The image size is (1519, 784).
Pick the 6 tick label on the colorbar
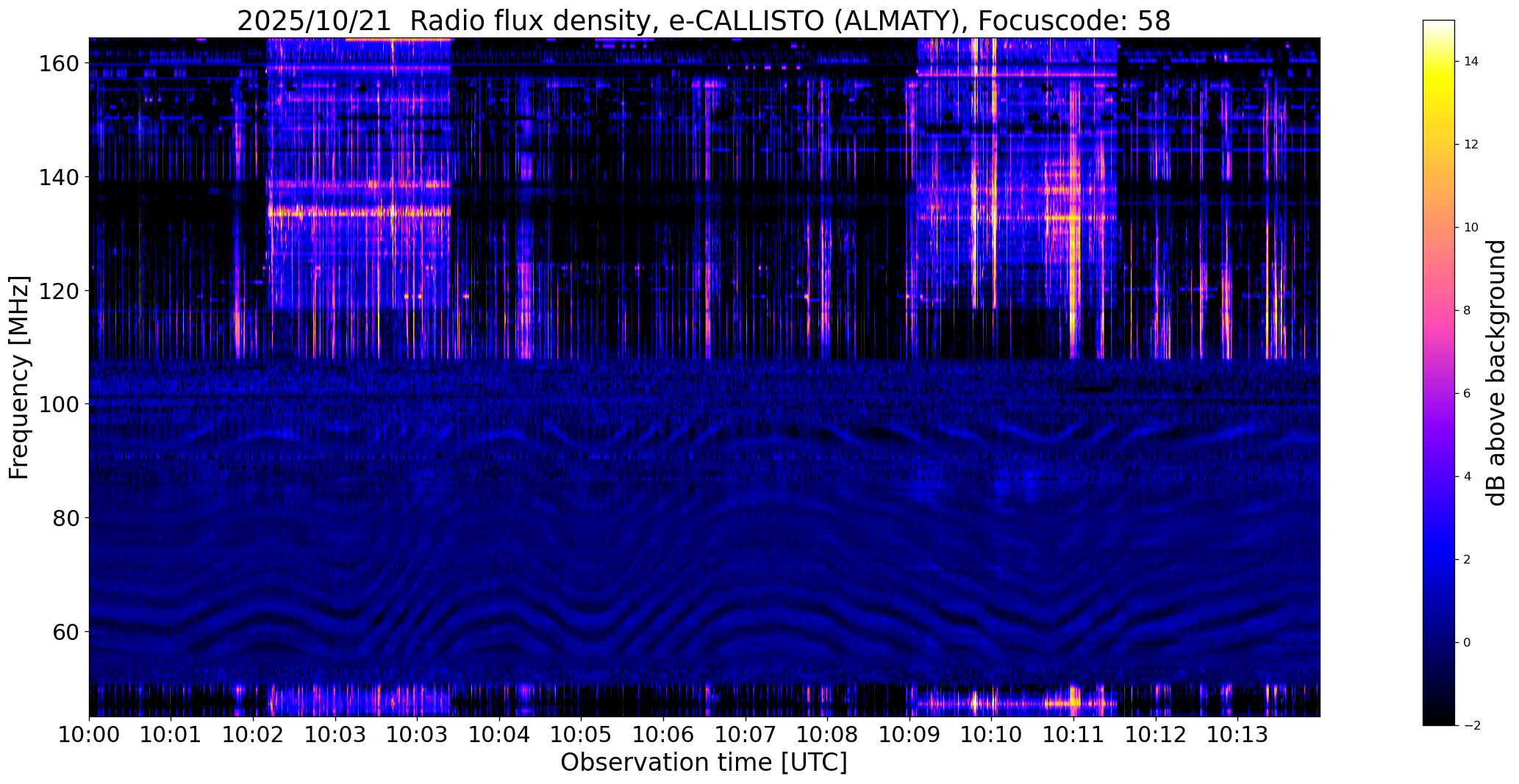1468,394
